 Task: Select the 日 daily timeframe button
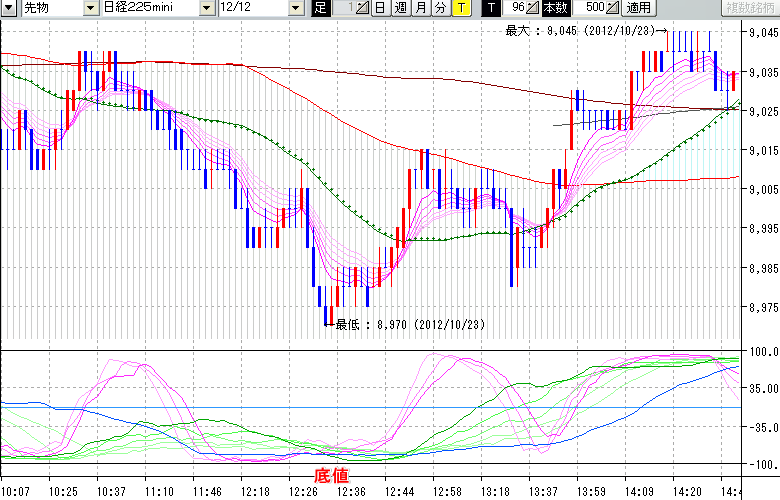(x=380, y=8)
